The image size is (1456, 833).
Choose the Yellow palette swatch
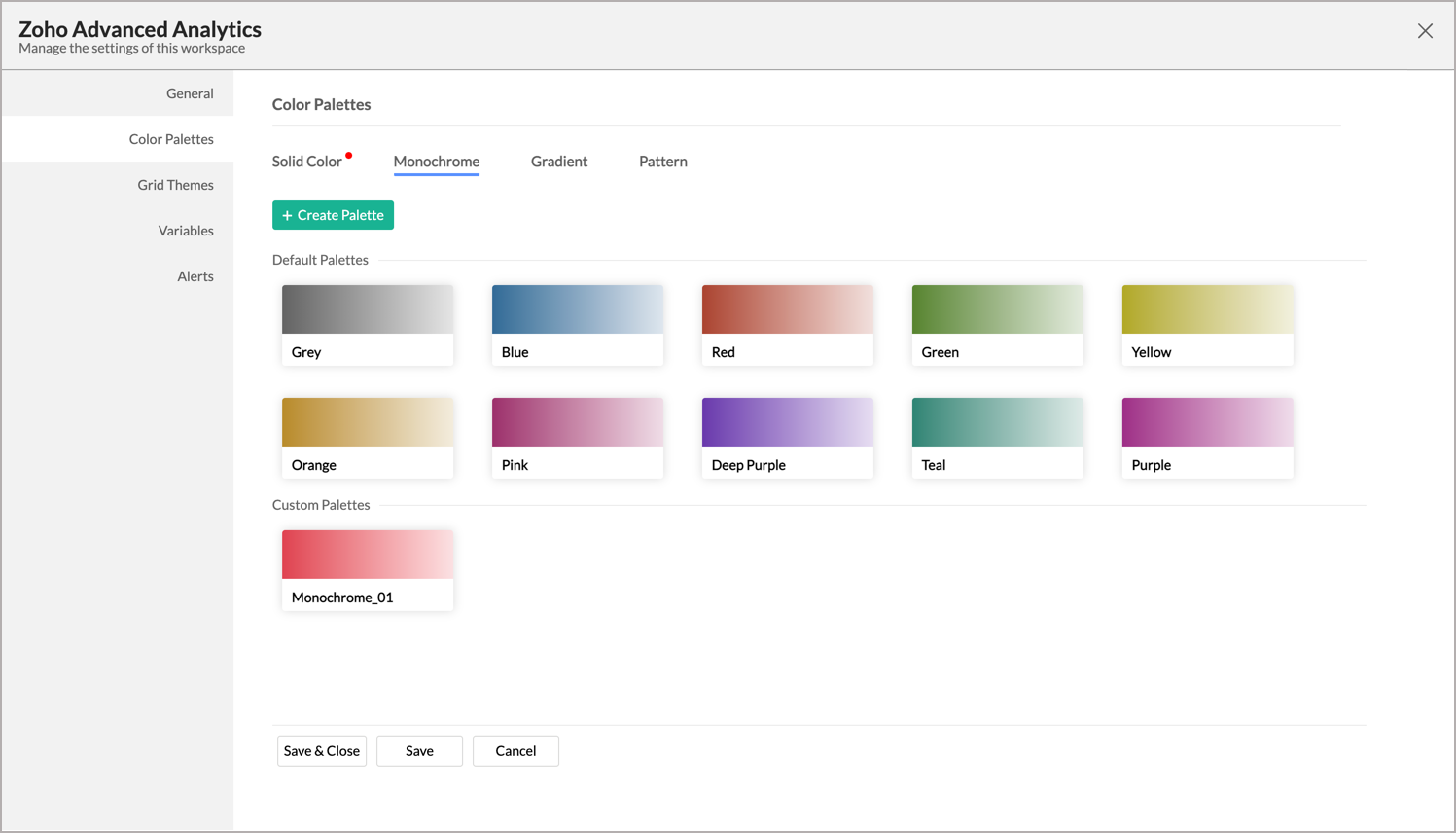point(1208,325)
